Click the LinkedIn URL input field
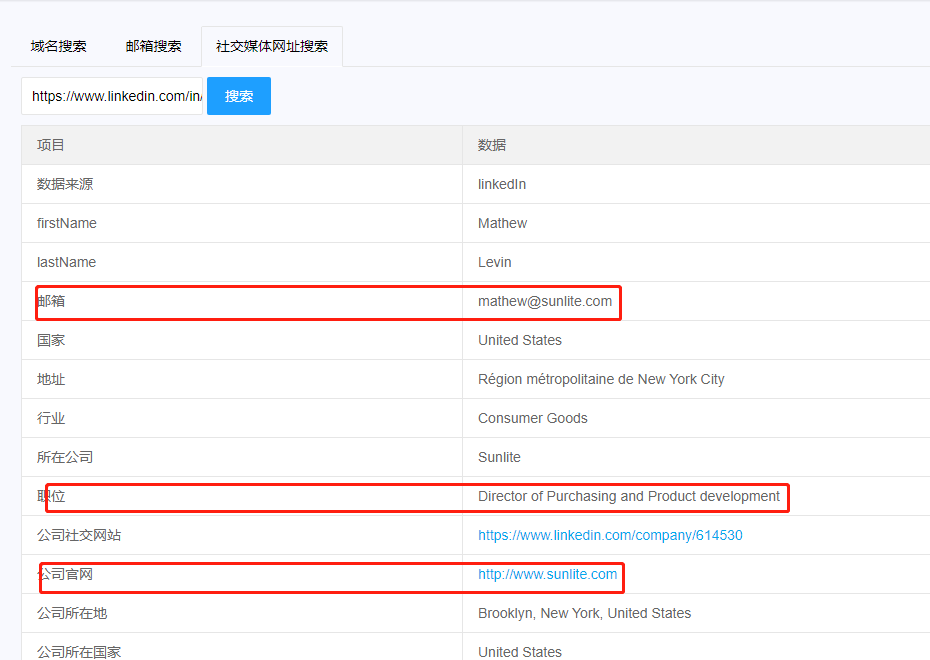 (x=112, y=96)
